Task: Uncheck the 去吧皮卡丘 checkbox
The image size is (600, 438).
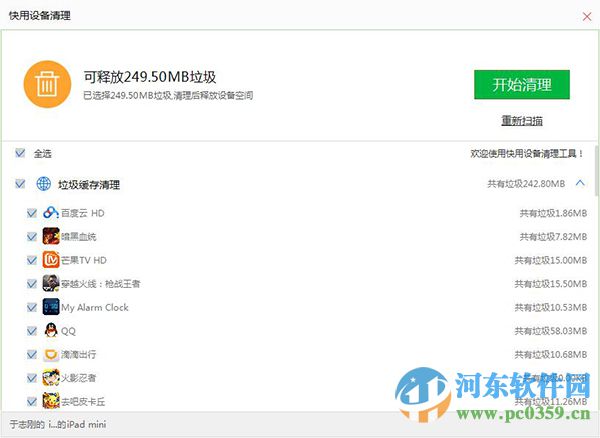Action: coord(32,402)
